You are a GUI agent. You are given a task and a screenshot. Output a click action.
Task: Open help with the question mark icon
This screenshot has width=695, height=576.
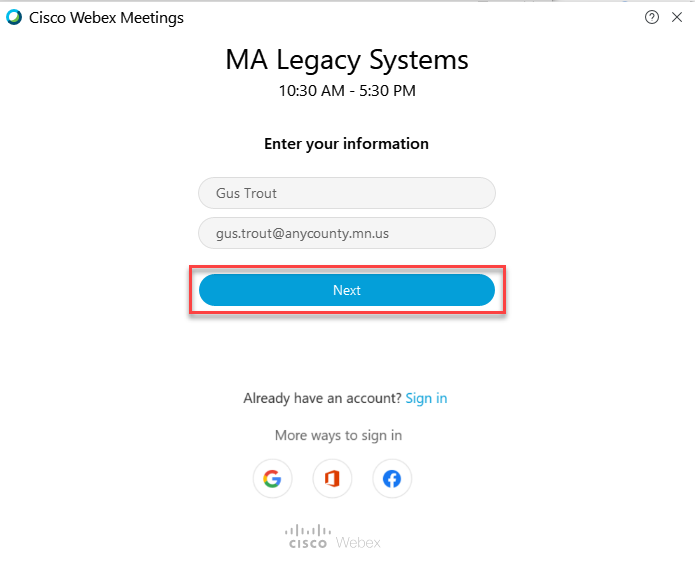coord(652,17)
